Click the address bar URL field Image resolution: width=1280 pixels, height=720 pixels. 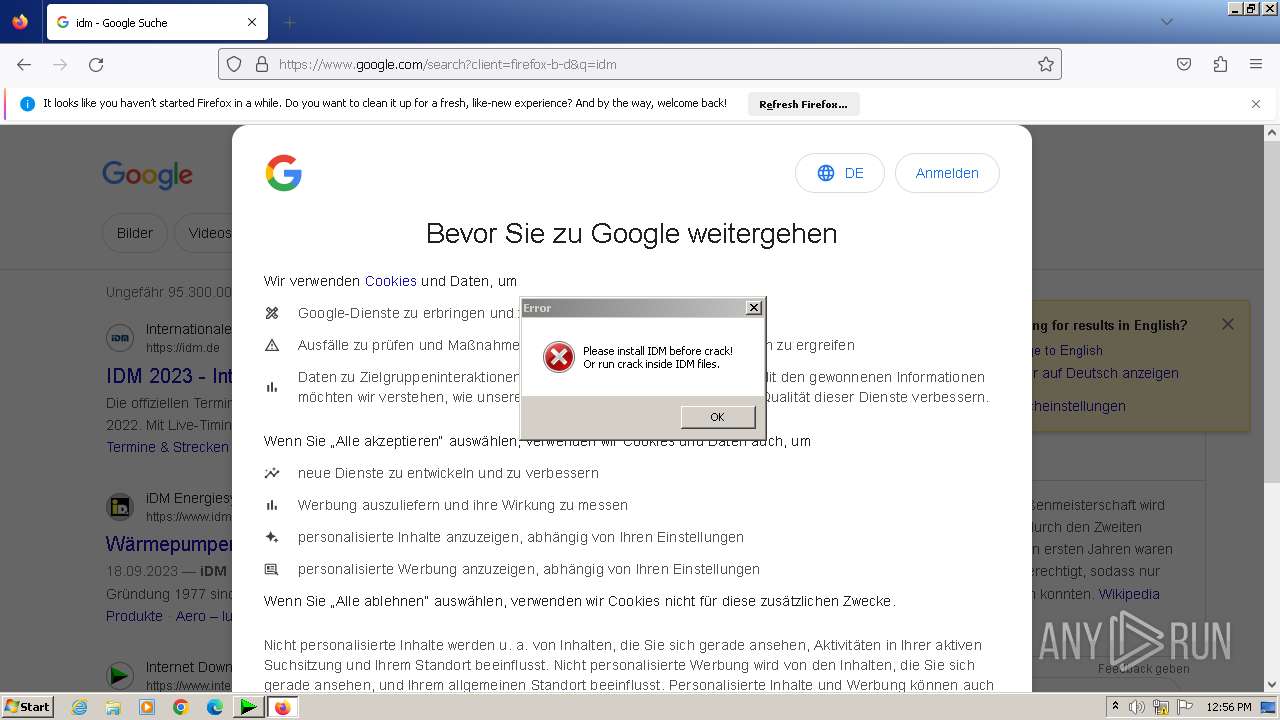(640, 64)
